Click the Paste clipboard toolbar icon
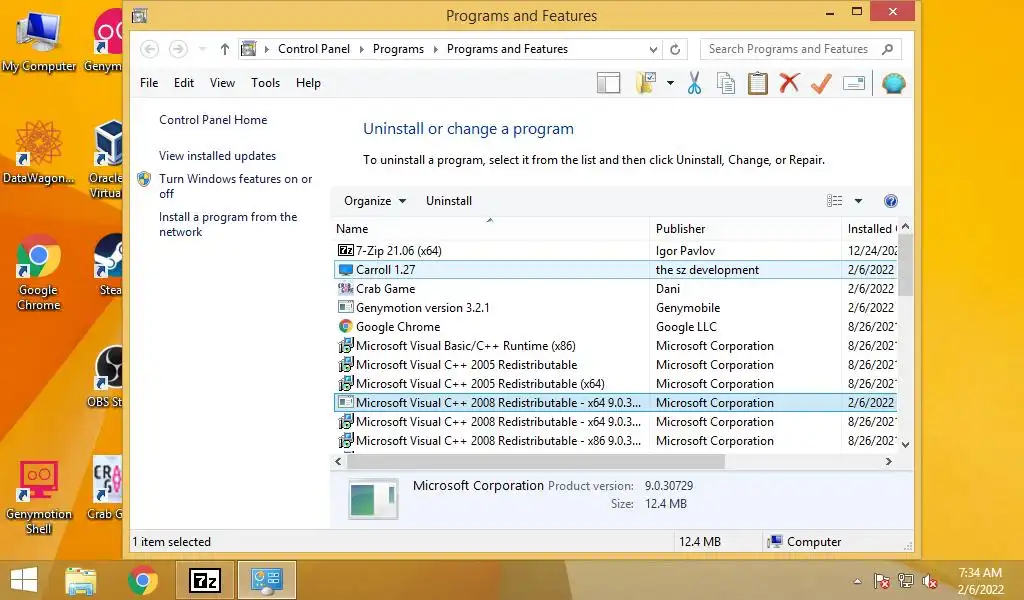 (x=758, y=84)
